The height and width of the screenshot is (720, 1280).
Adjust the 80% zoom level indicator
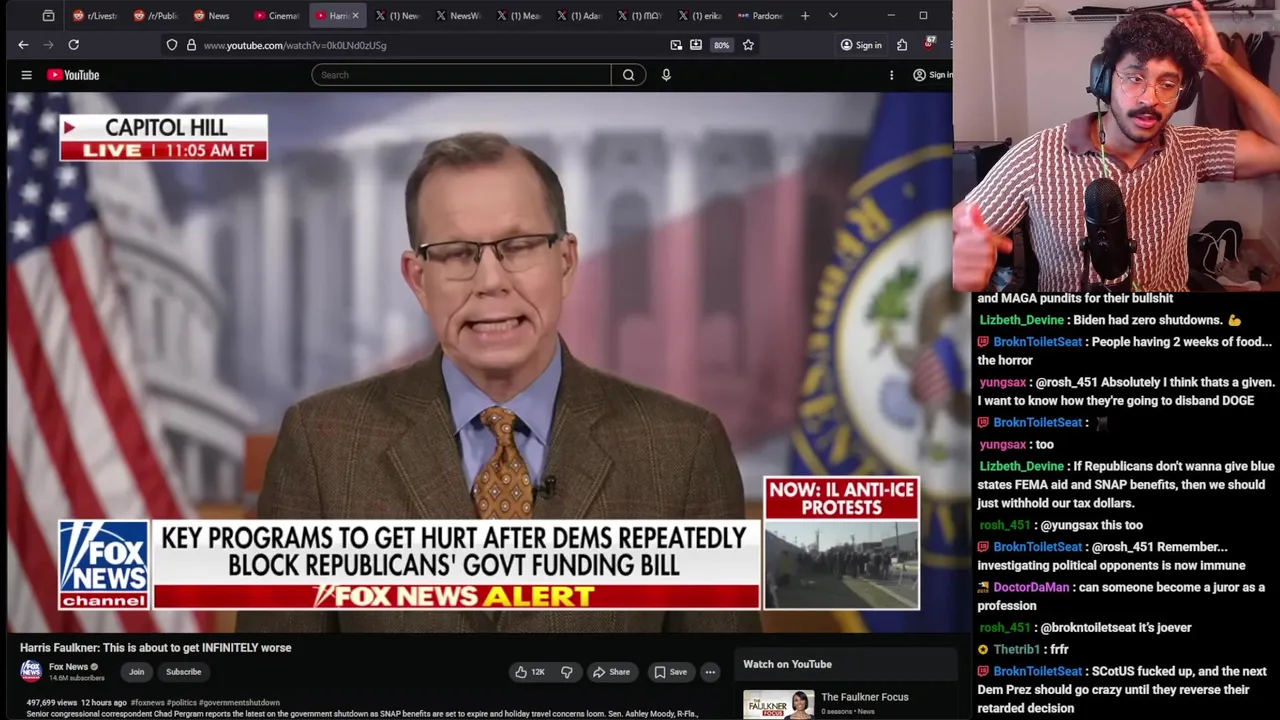pos(721,45)
